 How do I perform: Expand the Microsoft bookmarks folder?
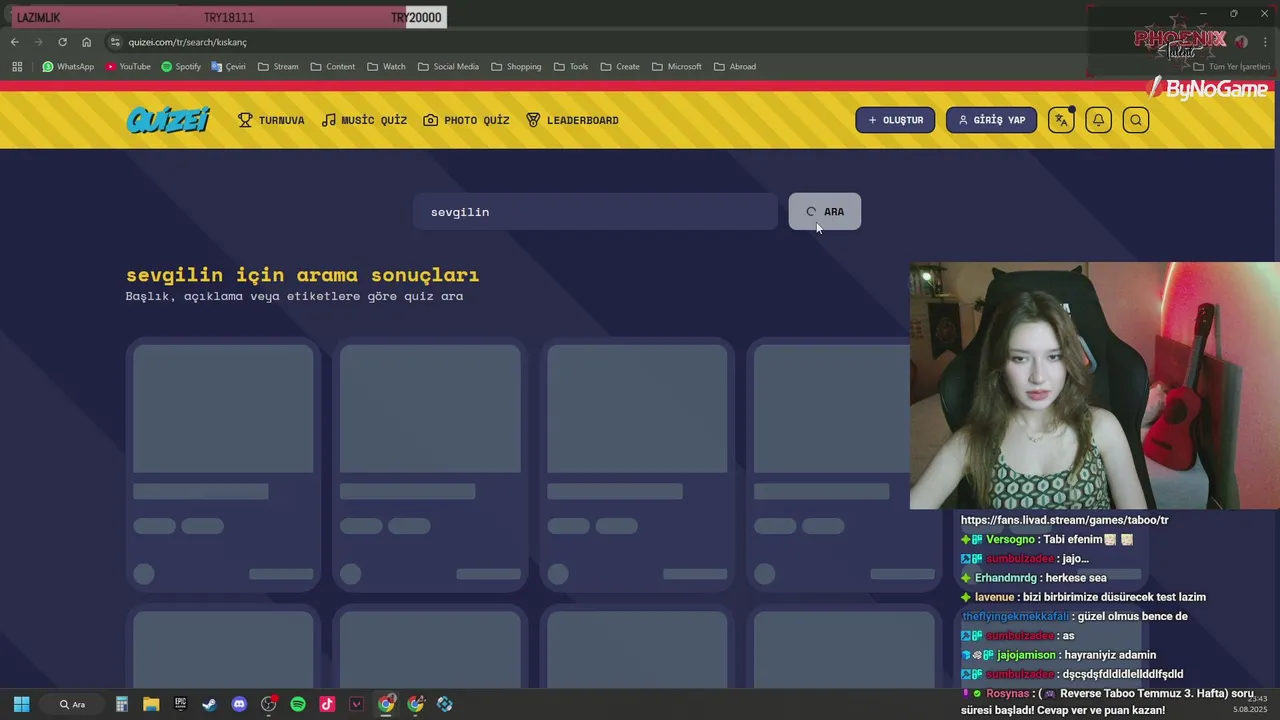(x=676, y=67)
